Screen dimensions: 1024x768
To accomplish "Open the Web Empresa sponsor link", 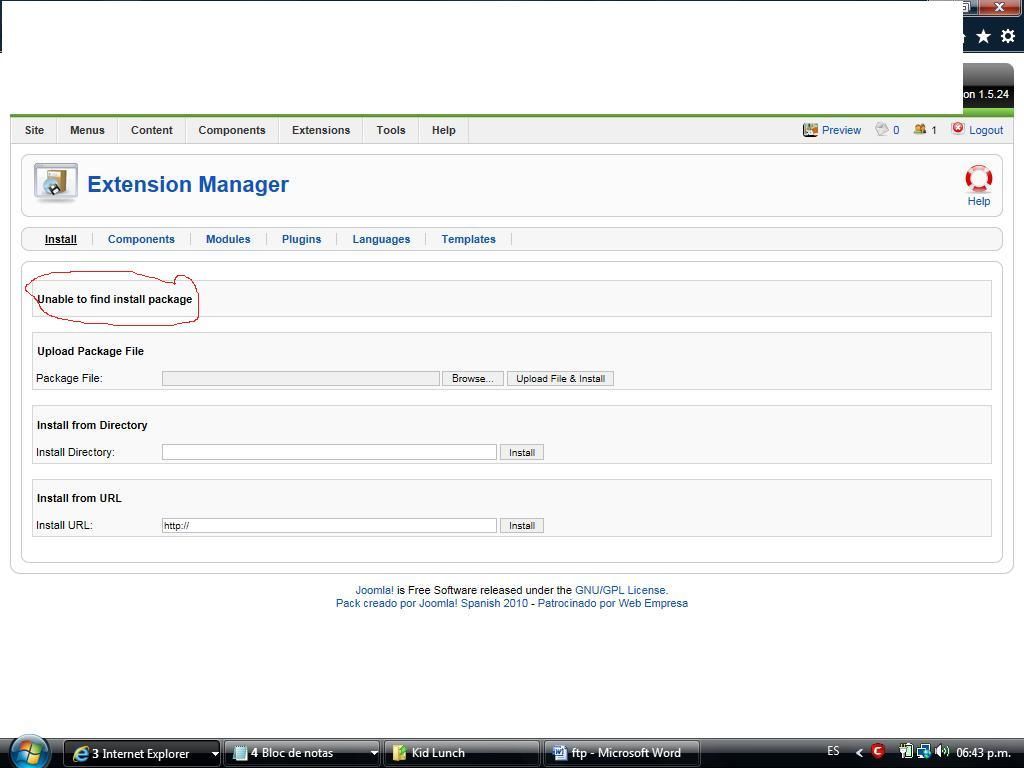I will coord(653,603).
